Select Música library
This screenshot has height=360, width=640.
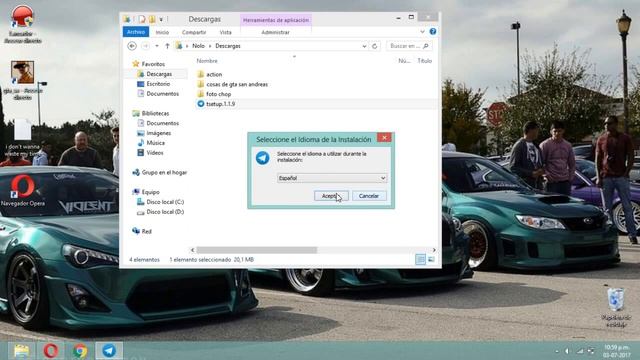[x=156, y=143]
